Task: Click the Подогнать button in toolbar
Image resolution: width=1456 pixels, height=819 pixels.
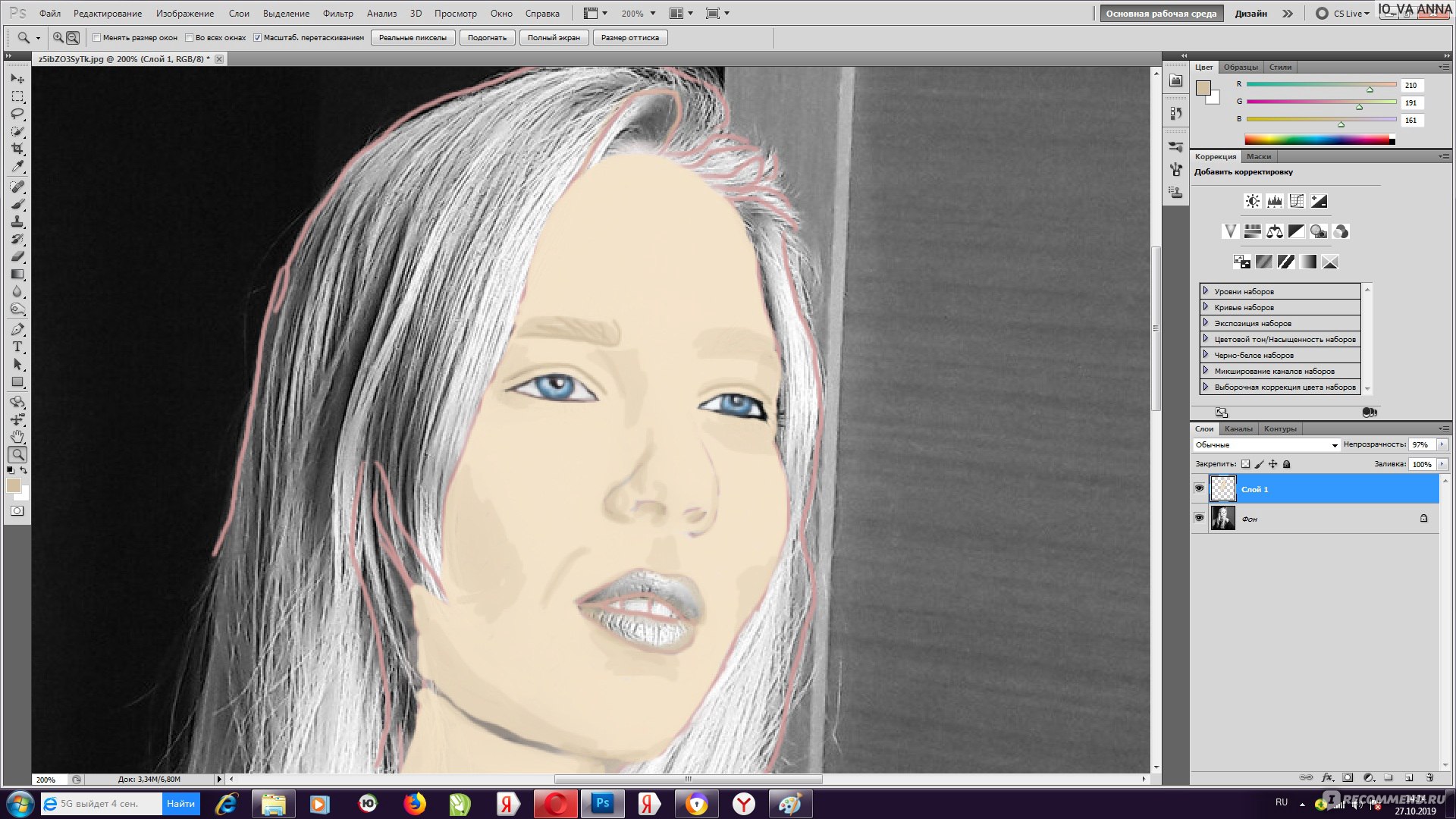Action: (x=486, y=37)
